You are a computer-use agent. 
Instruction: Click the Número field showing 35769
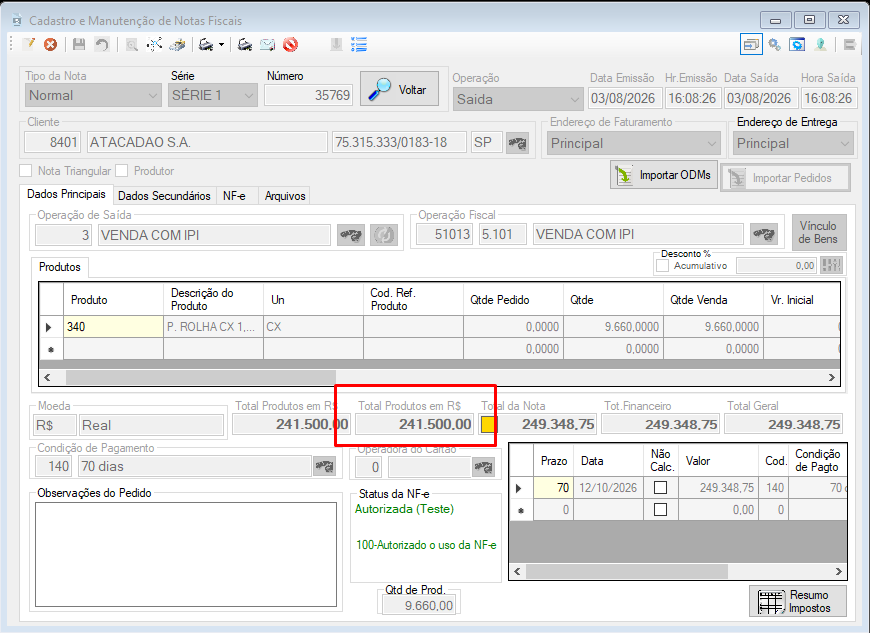pos(308,95)
